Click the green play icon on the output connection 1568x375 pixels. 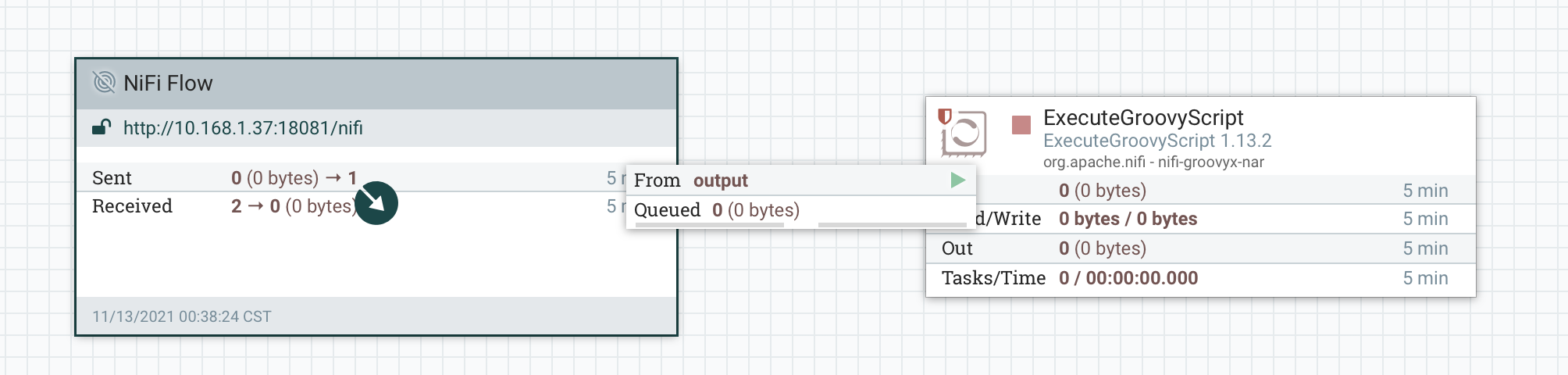pyautogui.click(x=958, y=180)
